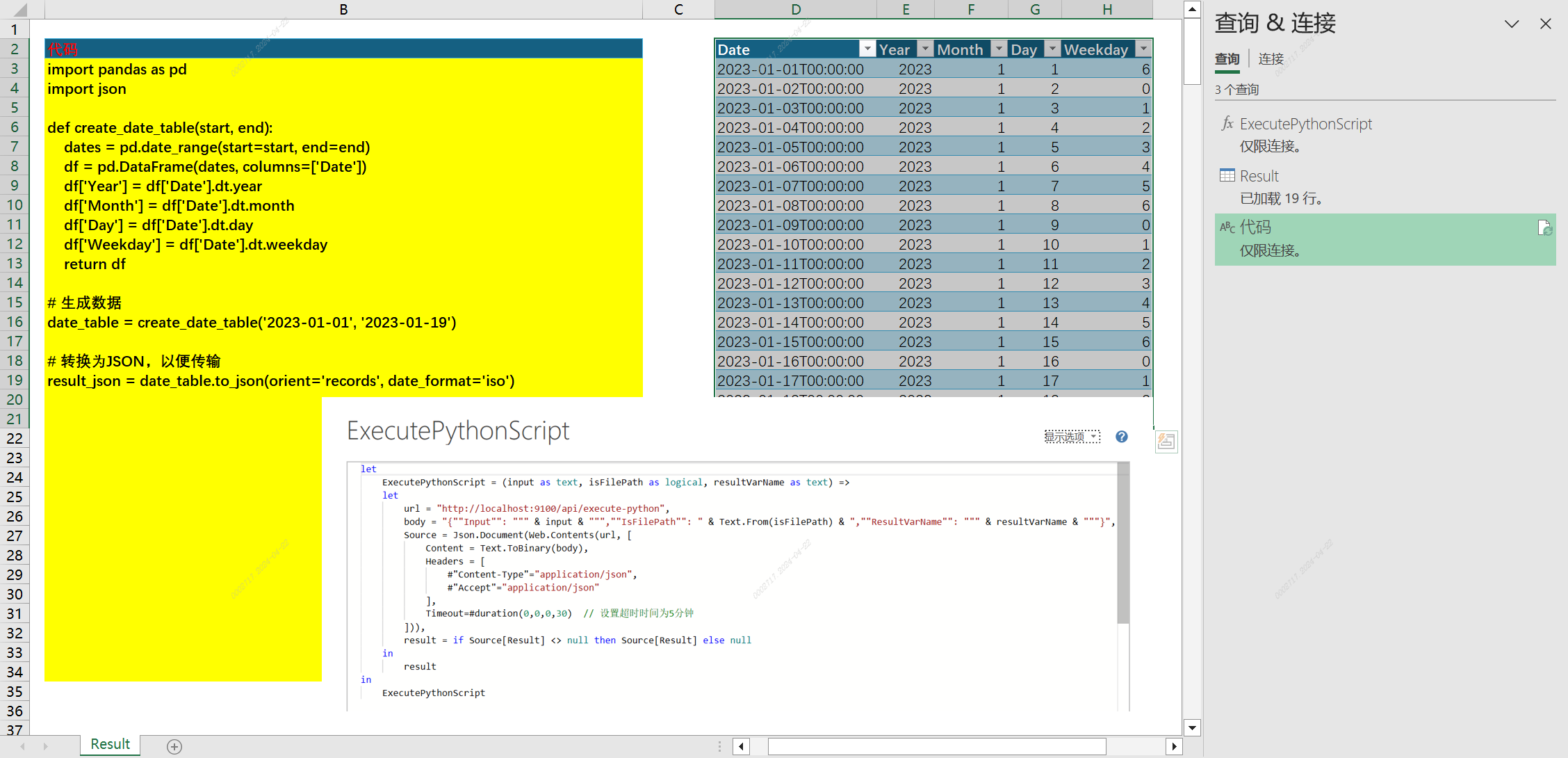Click the 代码 header cell in B2
This screenshot has height=758, width=1568.
coord(343,49)
